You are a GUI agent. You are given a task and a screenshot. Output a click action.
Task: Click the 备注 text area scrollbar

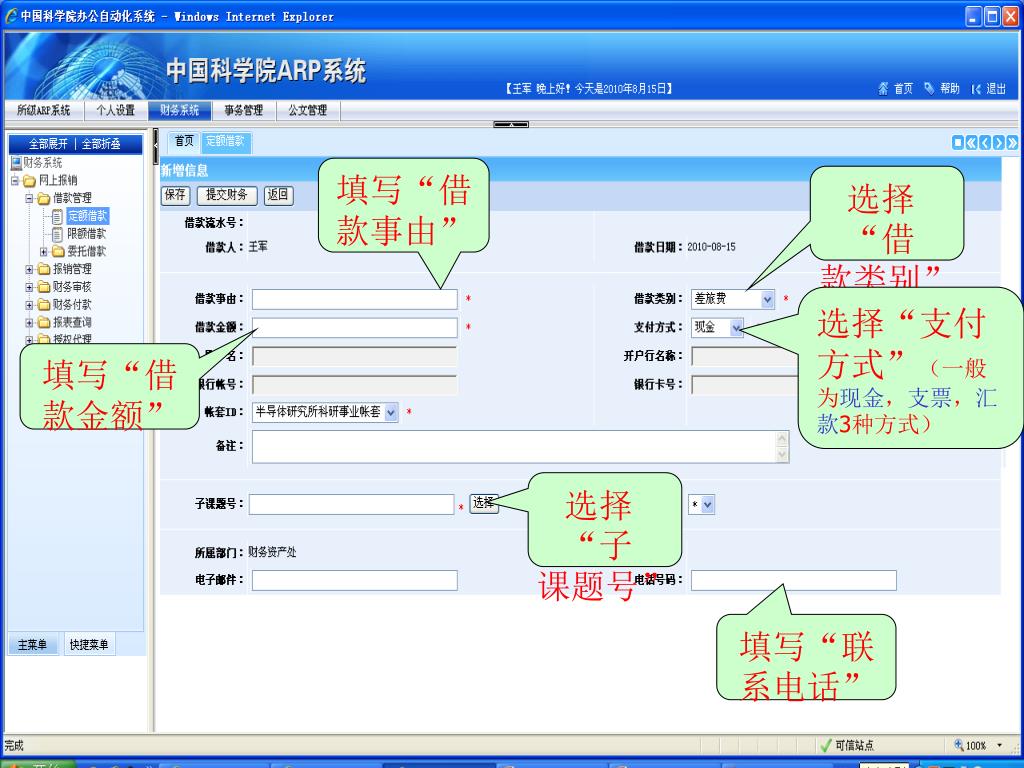[x=782, y=447]
